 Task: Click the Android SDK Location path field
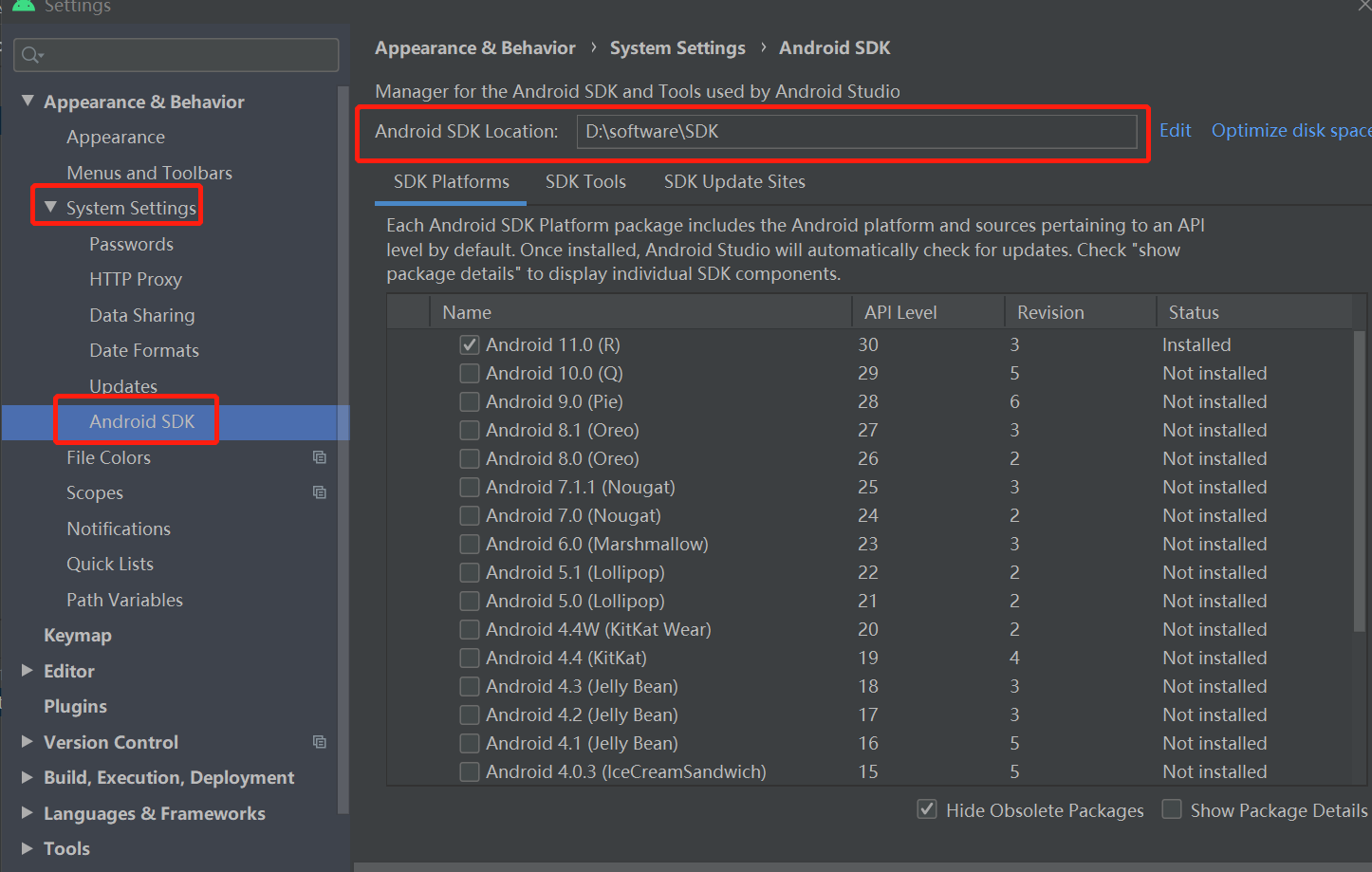pos(857,132)
